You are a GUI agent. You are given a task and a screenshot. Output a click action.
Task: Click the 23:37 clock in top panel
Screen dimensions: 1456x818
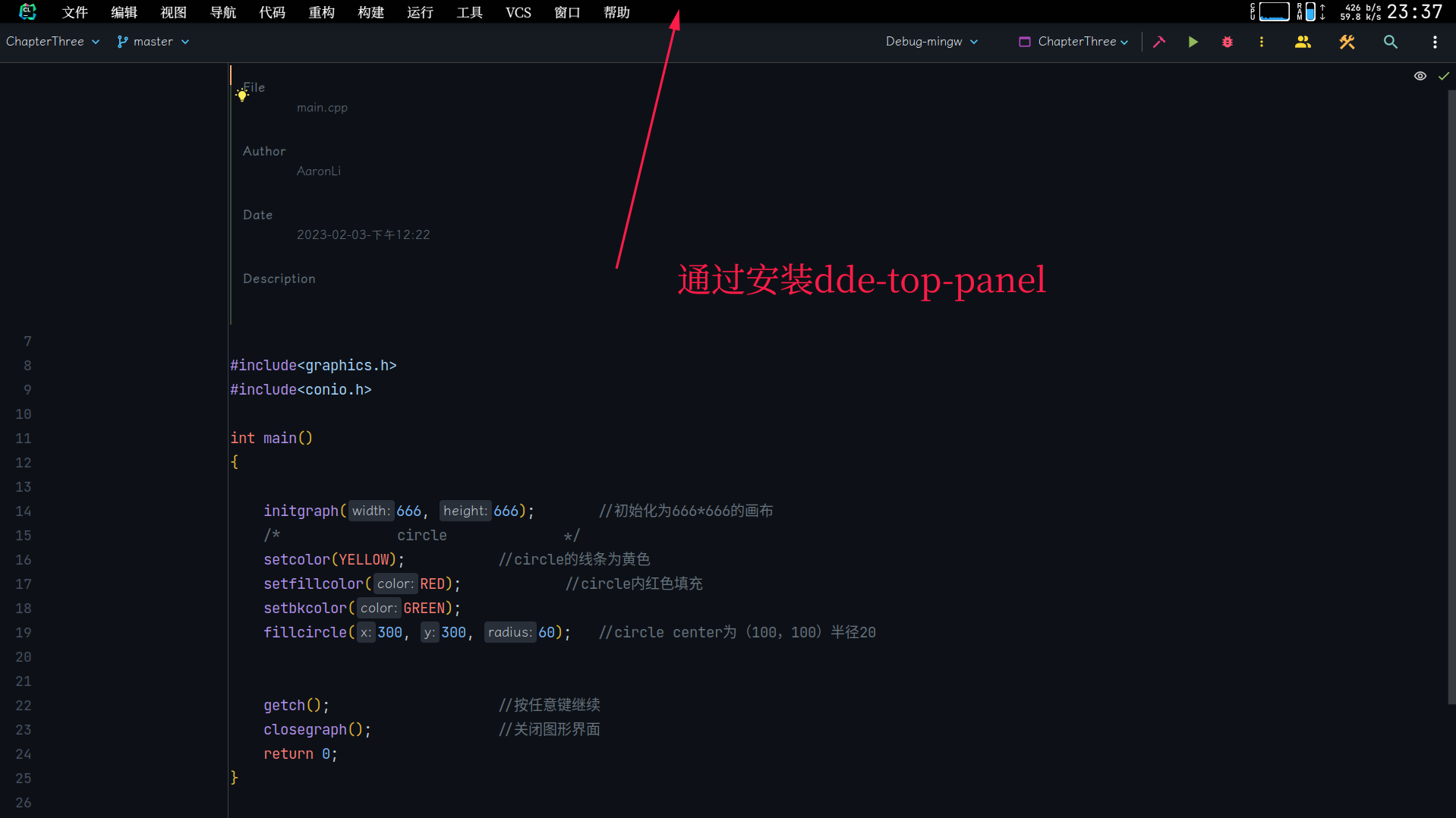point(1415,11)
